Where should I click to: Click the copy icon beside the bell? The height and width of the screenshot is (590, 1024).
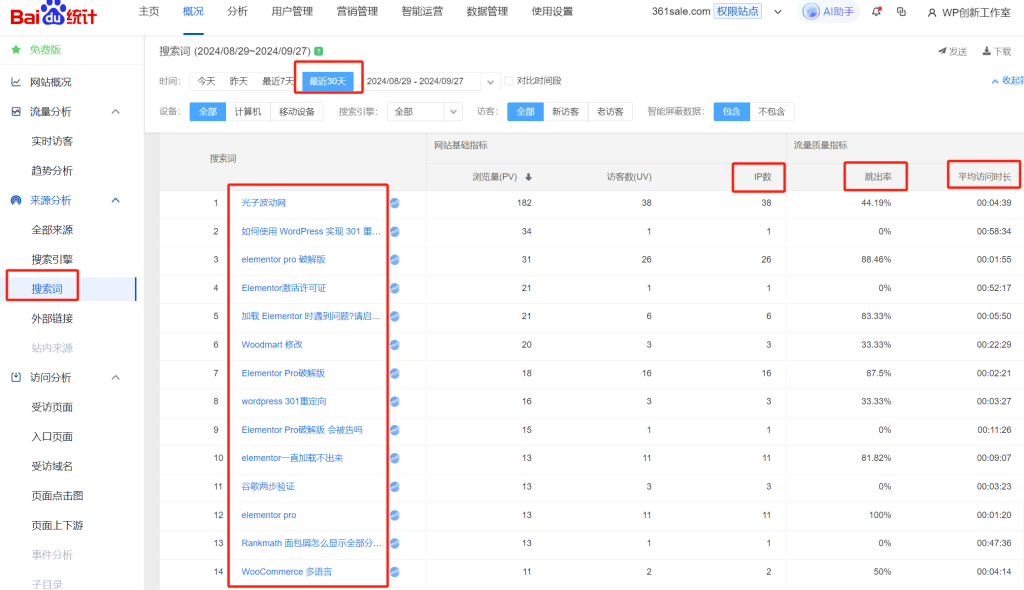(901, 12)
